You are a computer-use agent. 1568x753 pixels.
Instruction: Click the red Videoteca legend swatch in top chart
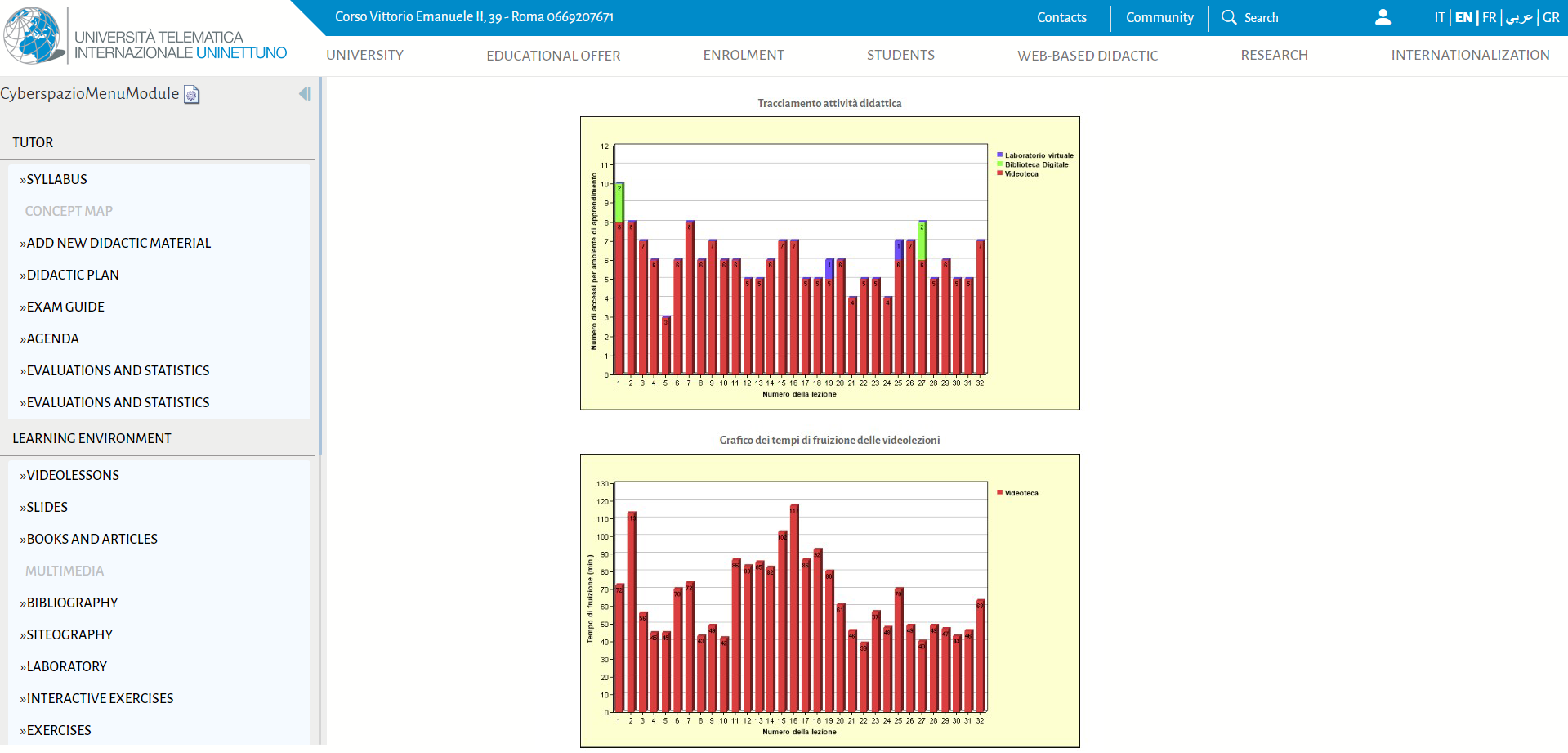tap(999, 173)
